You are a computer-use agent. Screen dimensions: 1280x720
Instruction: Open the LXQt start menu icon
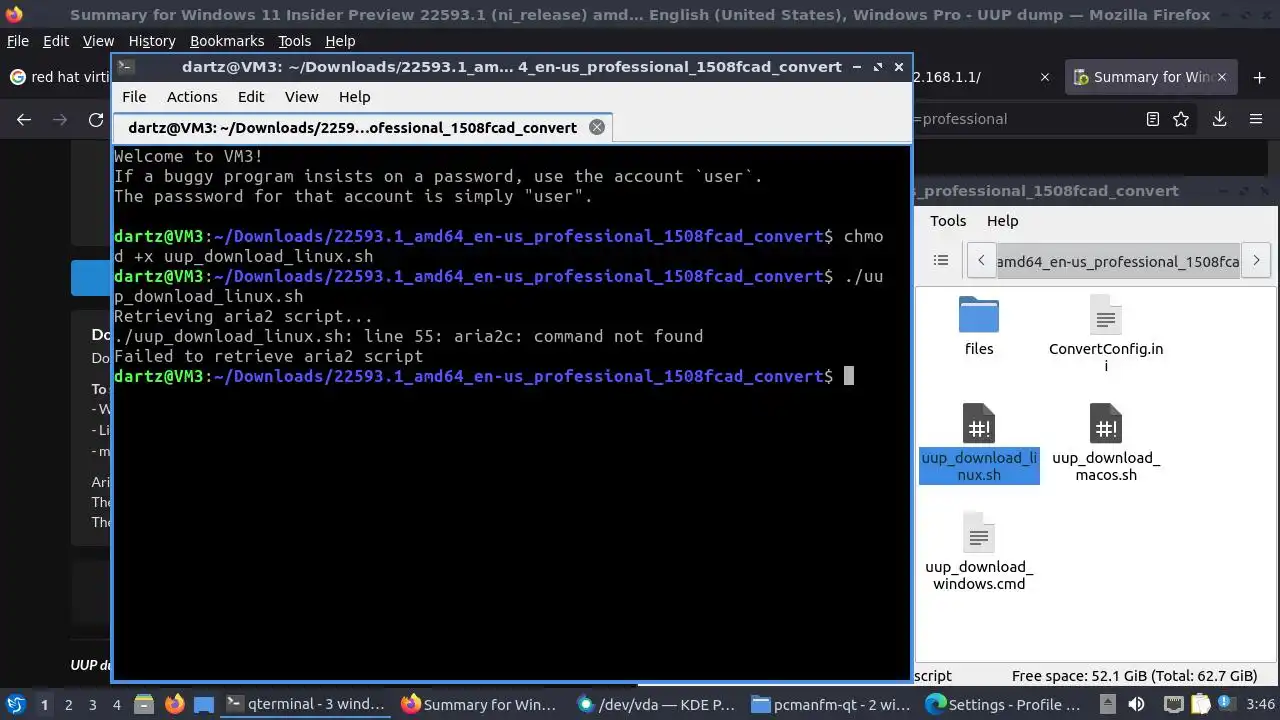click(15, 704)
